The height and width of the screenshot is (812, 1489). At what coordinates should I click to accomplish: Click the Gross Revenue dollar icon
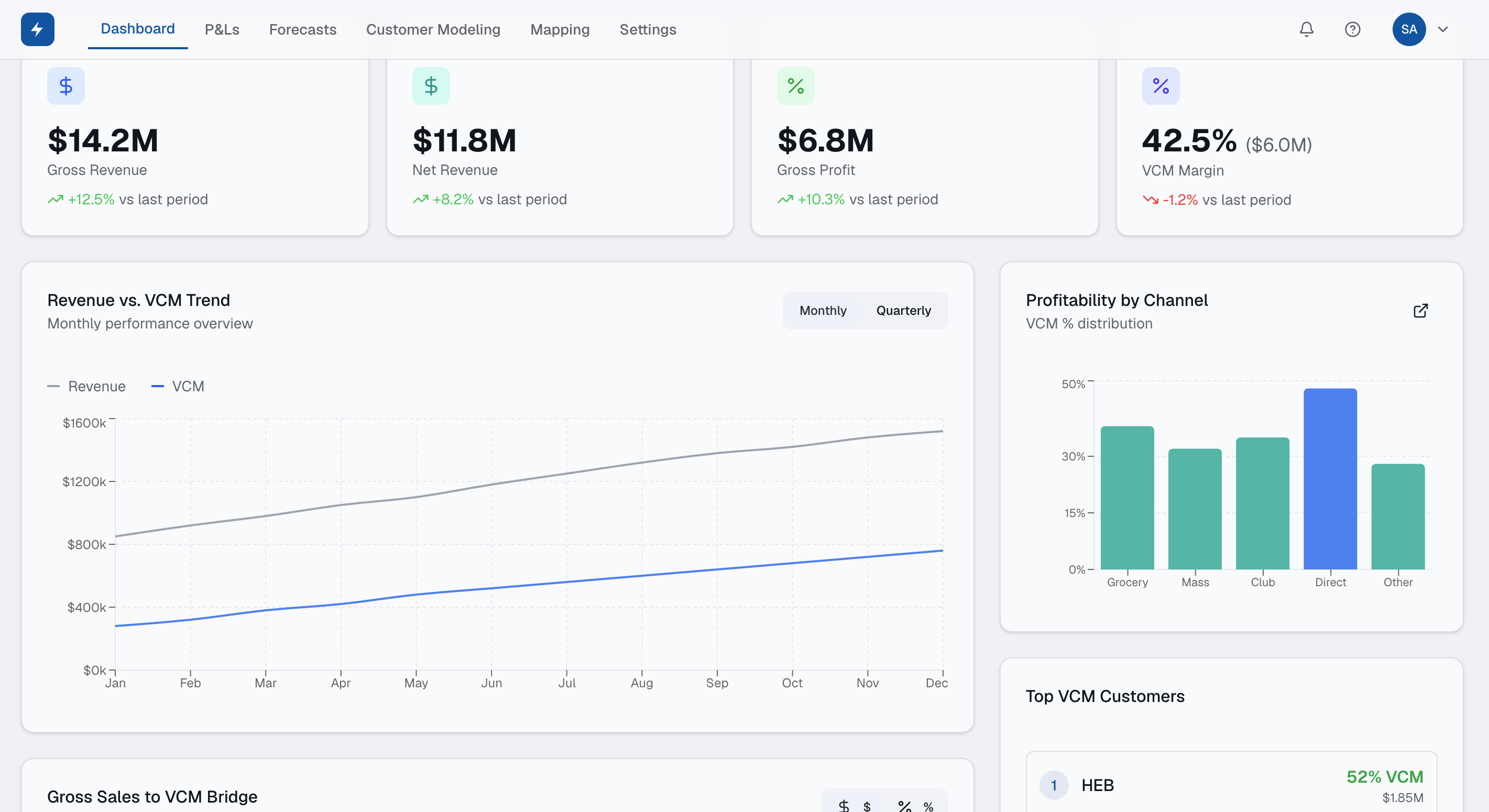pos(66,86)
